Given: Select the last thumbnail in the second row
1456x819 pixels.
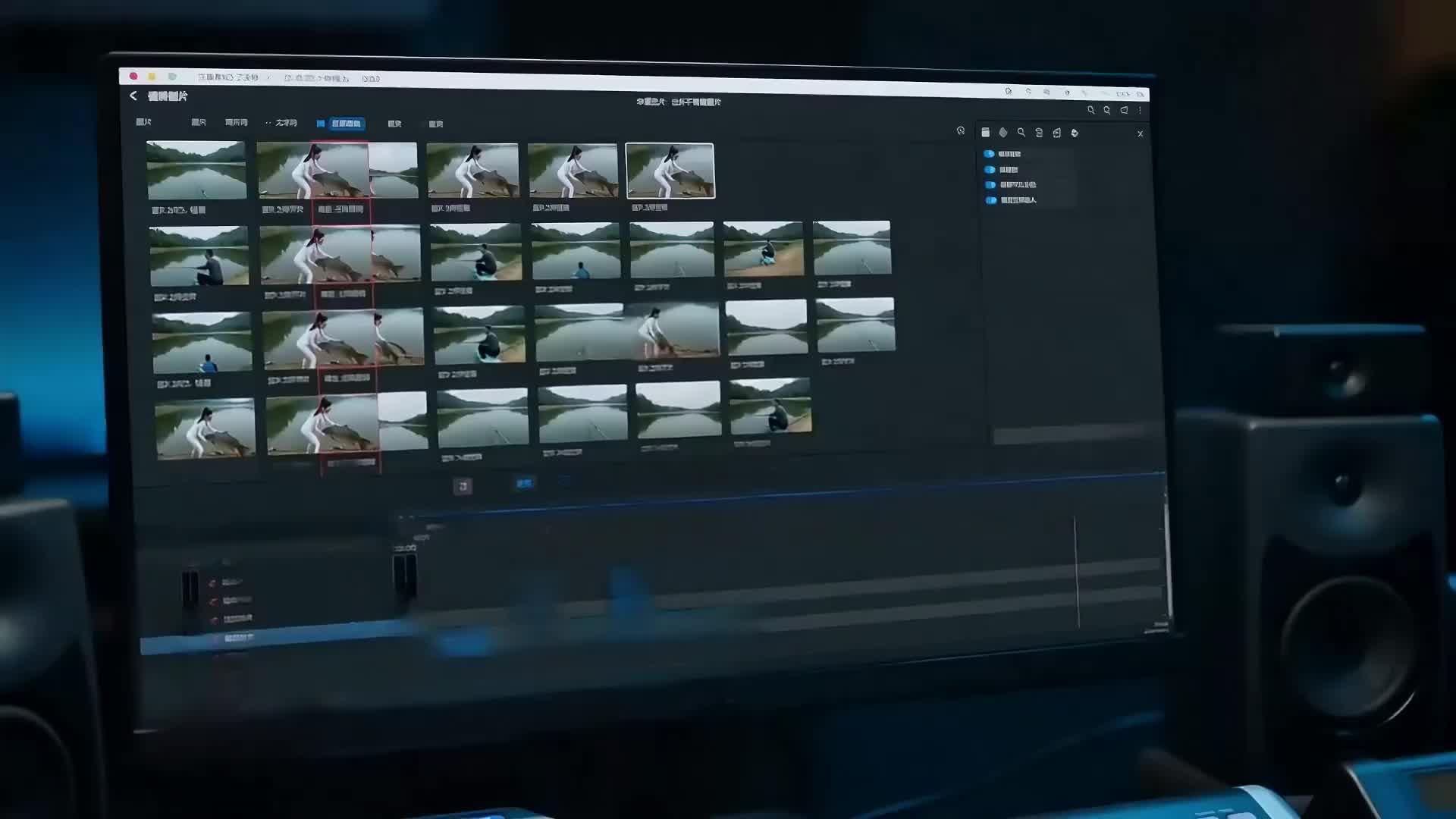Looking at the screenshot, I should (x=852, y=248).
